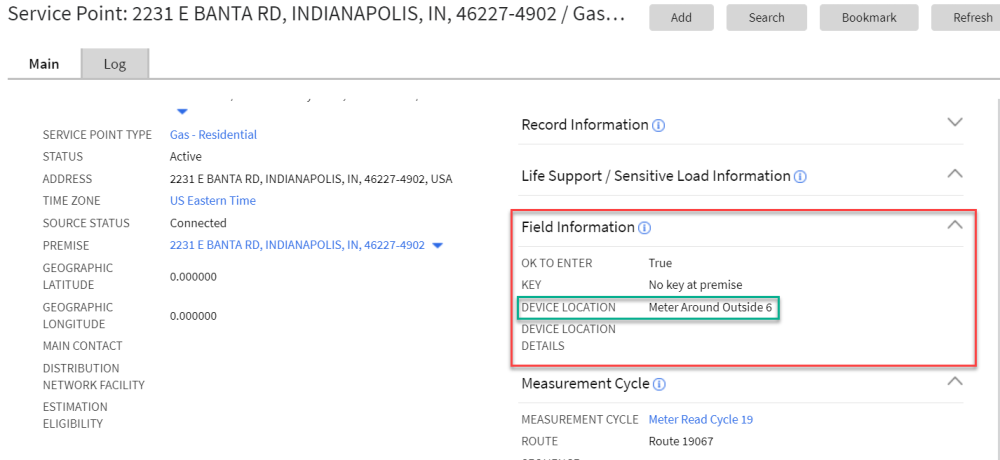Collapse the Life Support / Sensitive Load section
The image size is (1000, 460).
(x=955, y=174)
